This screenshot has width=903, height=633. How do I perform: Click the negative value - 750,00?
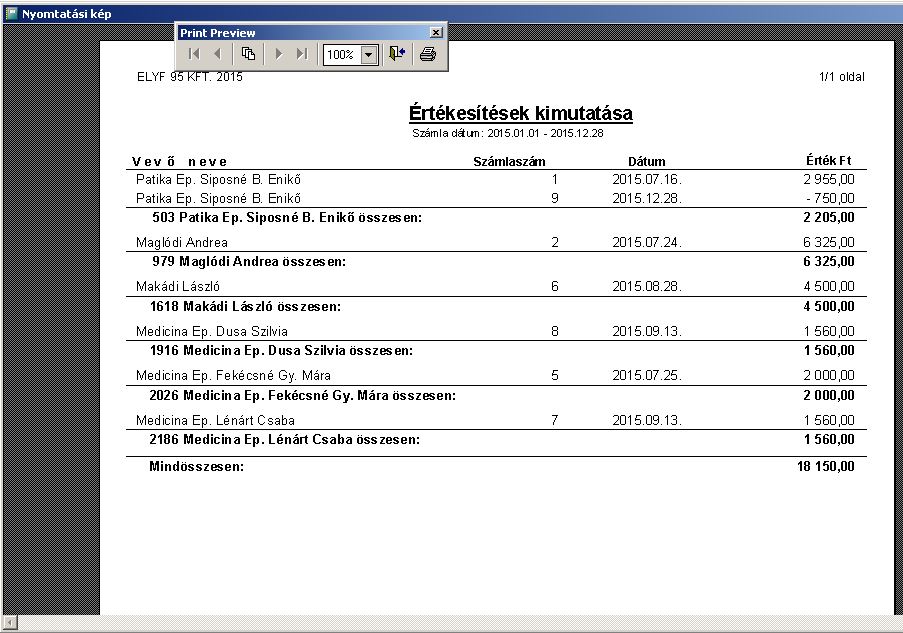tap(830, 198)
